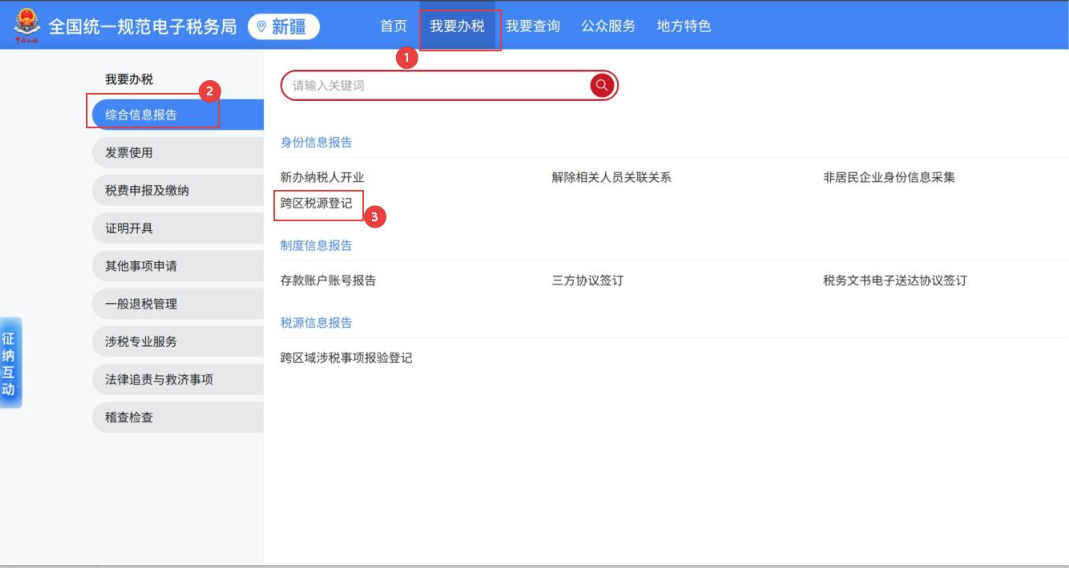
Task: Open the 征纳互动 side widget
Action: 10,363
